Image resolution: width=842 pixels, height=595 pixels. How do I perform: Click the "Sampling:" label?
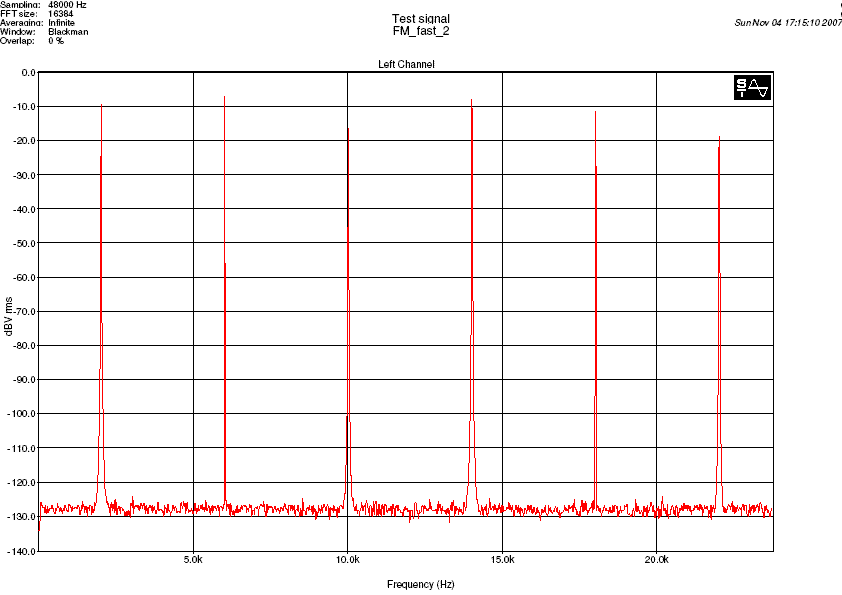(20, 4)
